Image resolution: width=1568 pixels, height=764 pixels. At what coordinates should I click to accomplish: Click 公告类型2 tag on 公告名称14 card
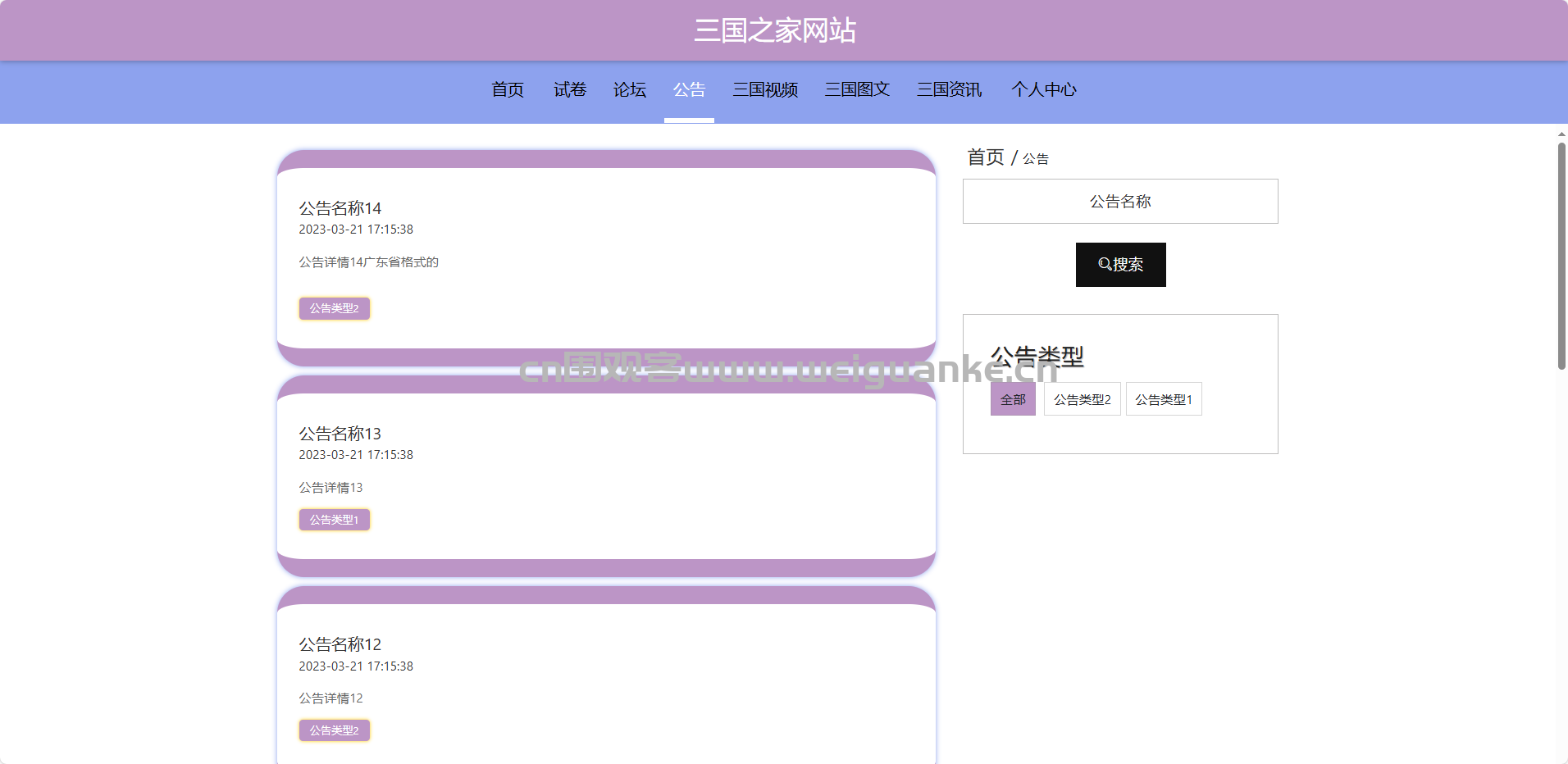[334, 308]
